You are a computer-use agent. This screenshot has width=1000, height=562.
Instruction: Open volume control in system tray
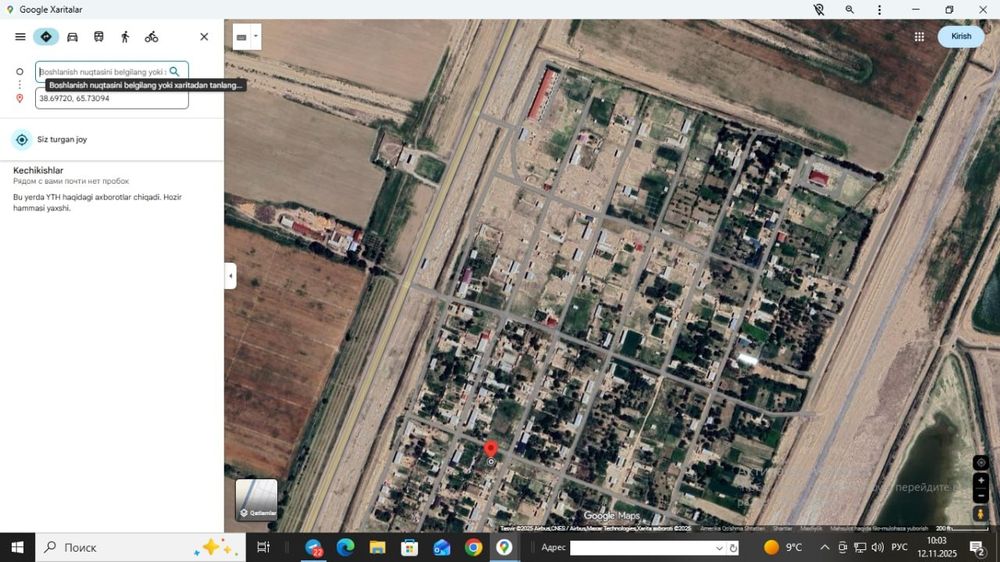click(x=878, y=547)
